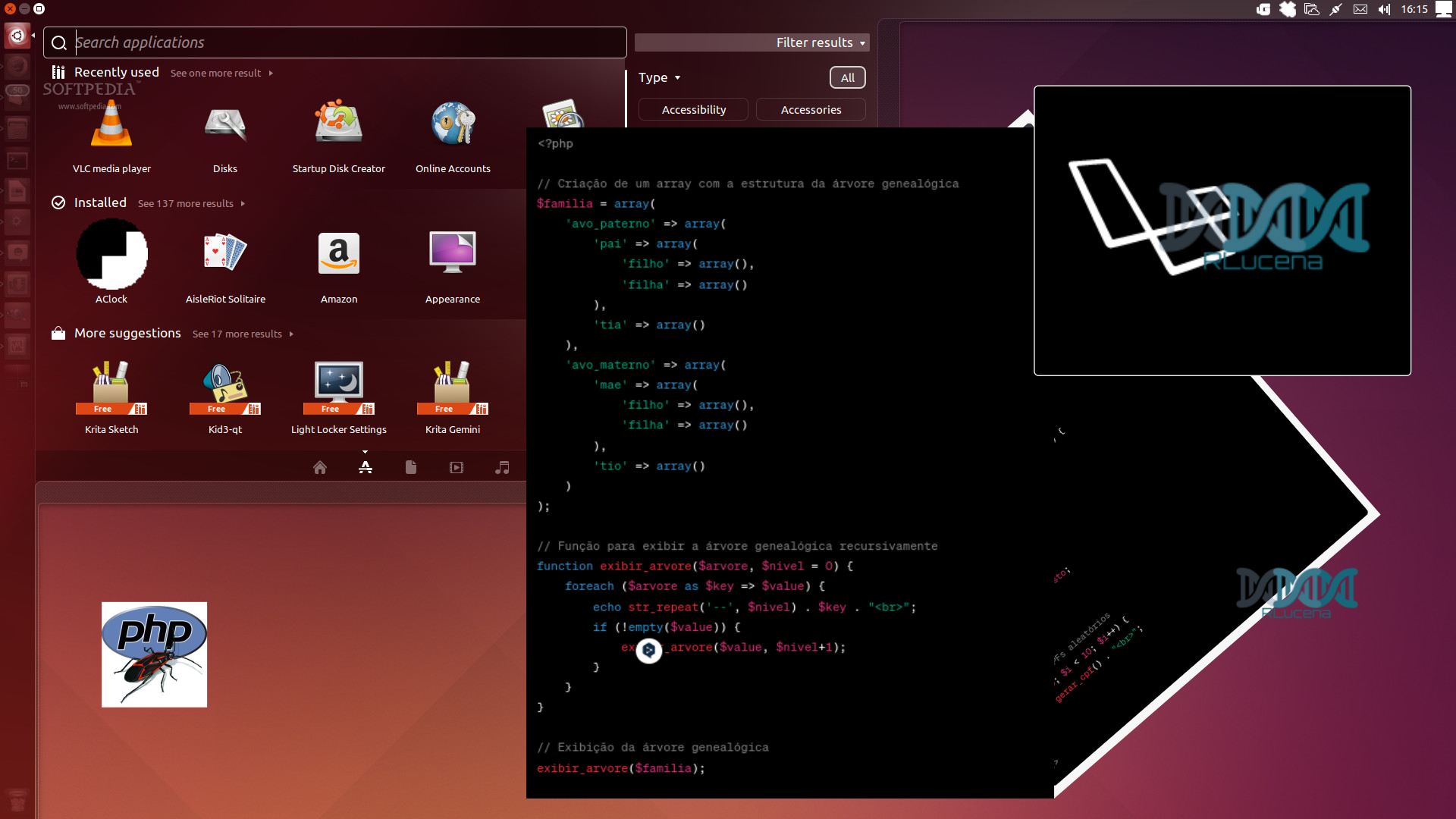Click the PHP bug mascot thumbnail
The height and width of the screenshot is (819, 1456).
(x=155, y=655)
